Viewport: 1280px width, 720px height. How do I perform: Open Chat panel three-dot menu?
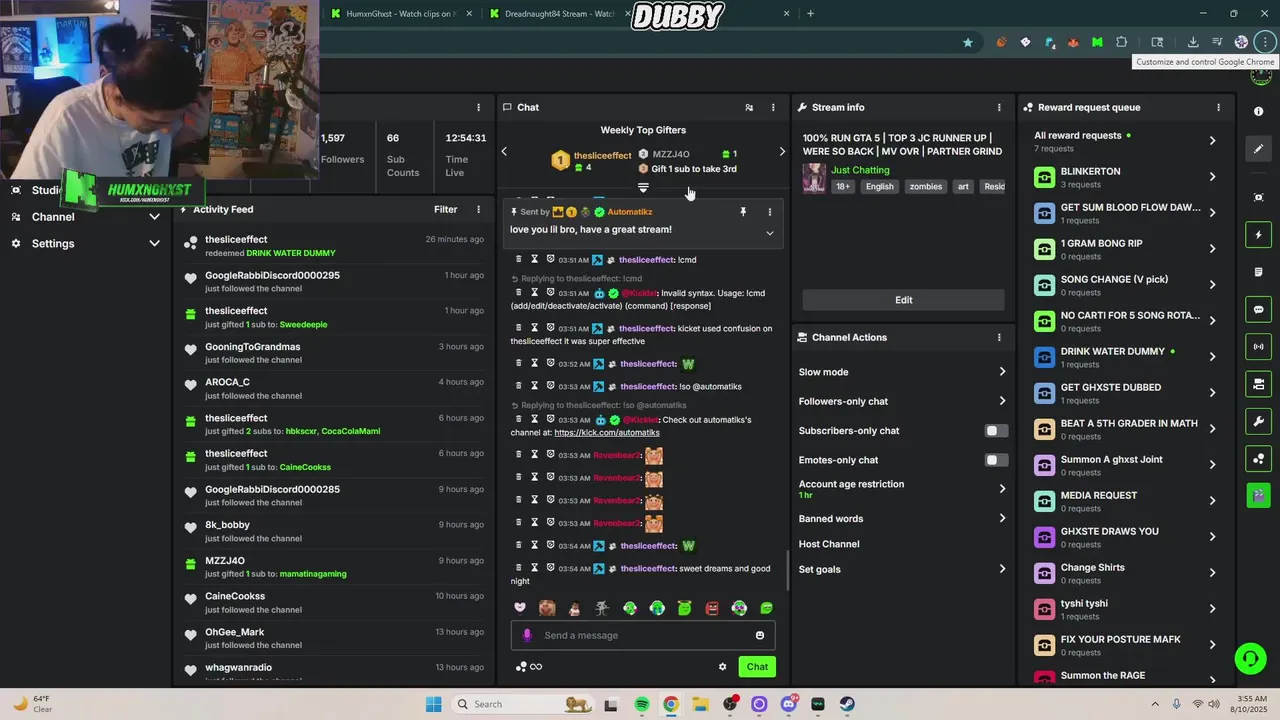click(773, 107)
